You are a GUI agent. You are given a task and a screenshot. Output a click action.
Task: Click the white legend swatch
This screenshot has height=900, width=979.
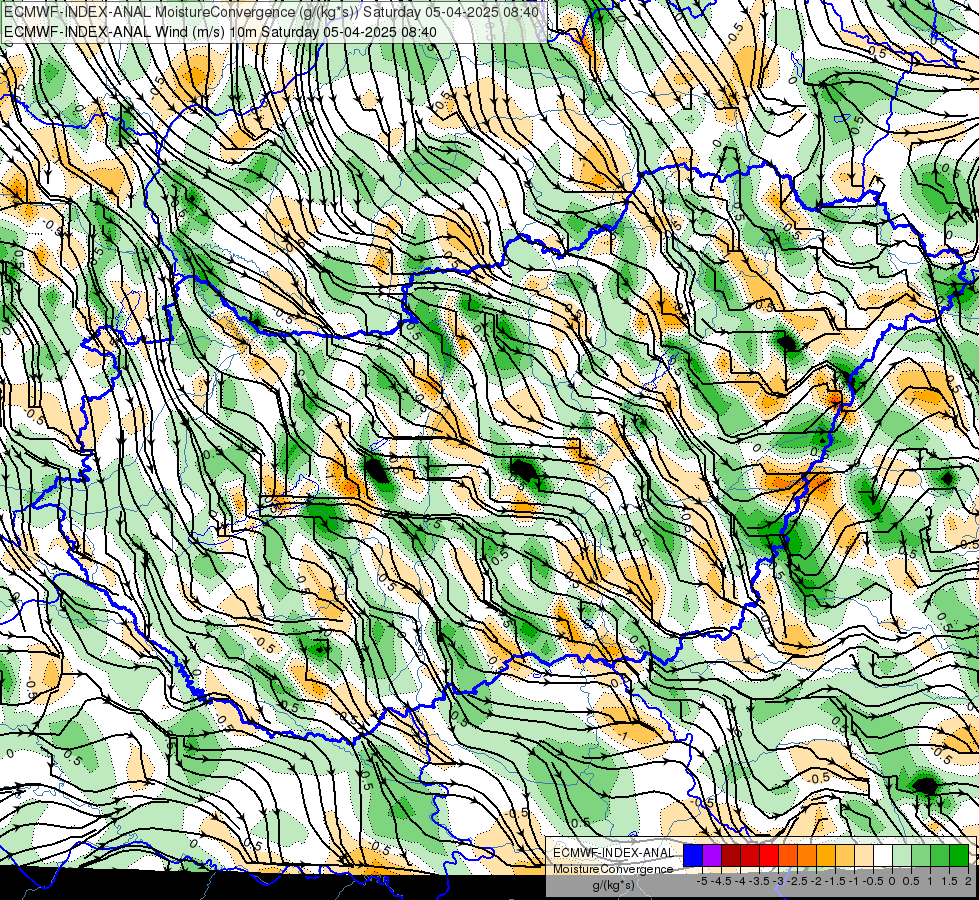click(883, 855)
